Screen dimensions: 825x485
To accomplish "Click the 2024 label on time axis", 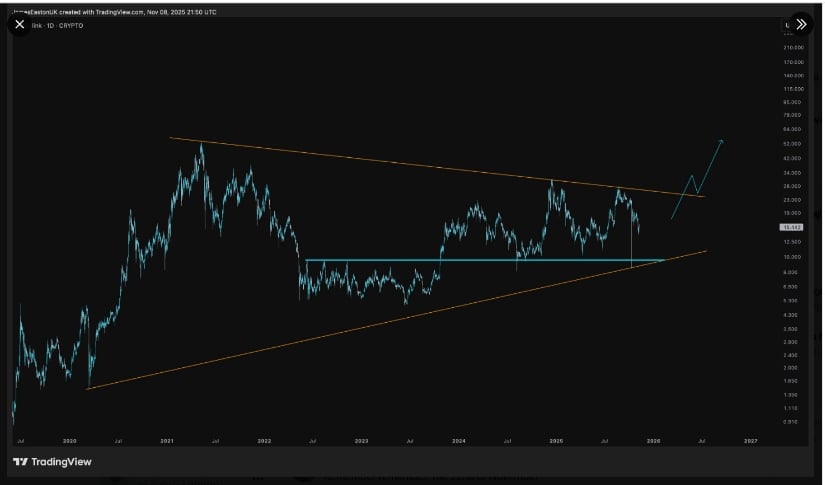I will [459, 440].
